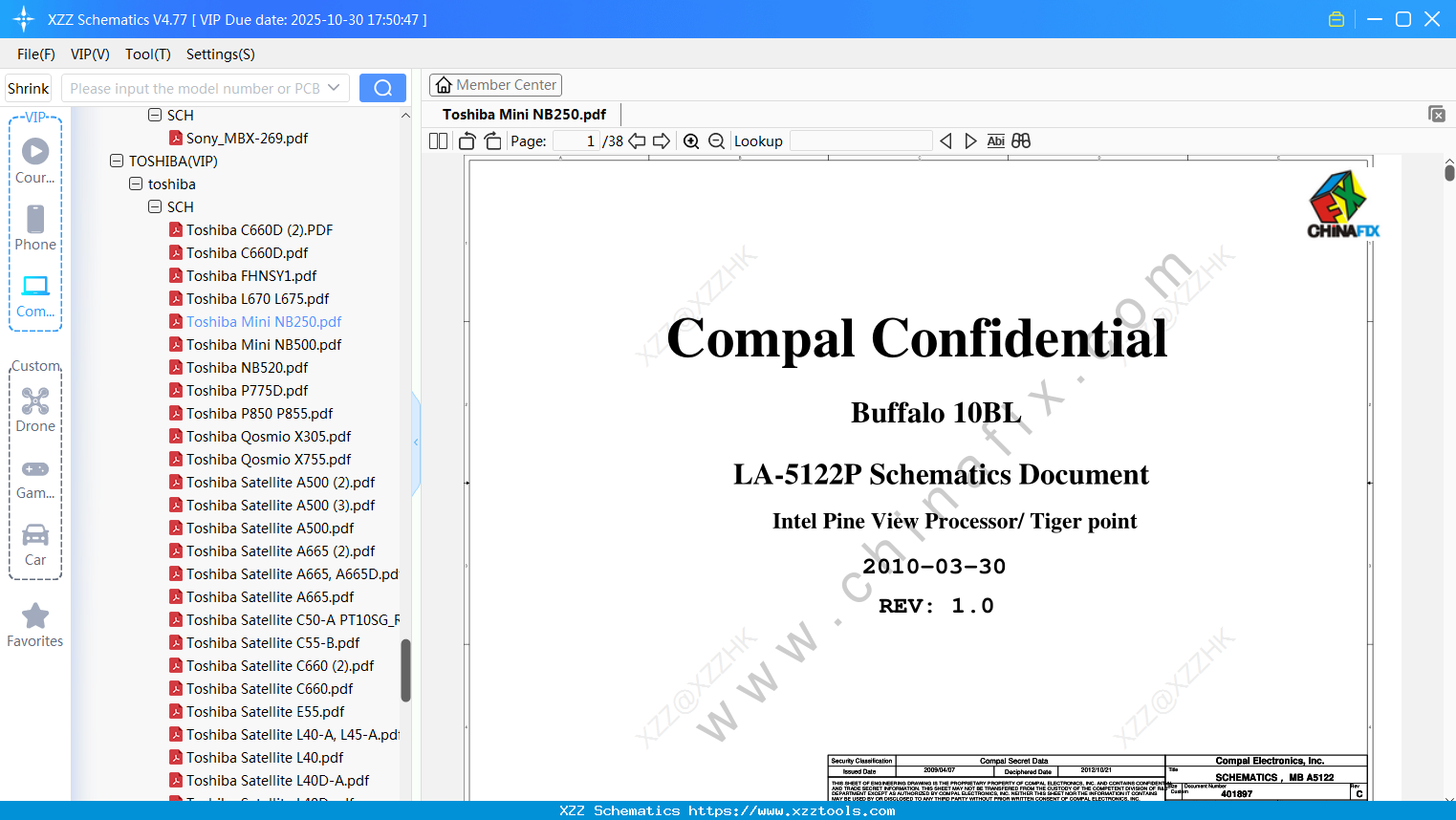Collapse the left panel with the side handle
This screenshot has height=820, width=1456.
click(x=416, y=442)
